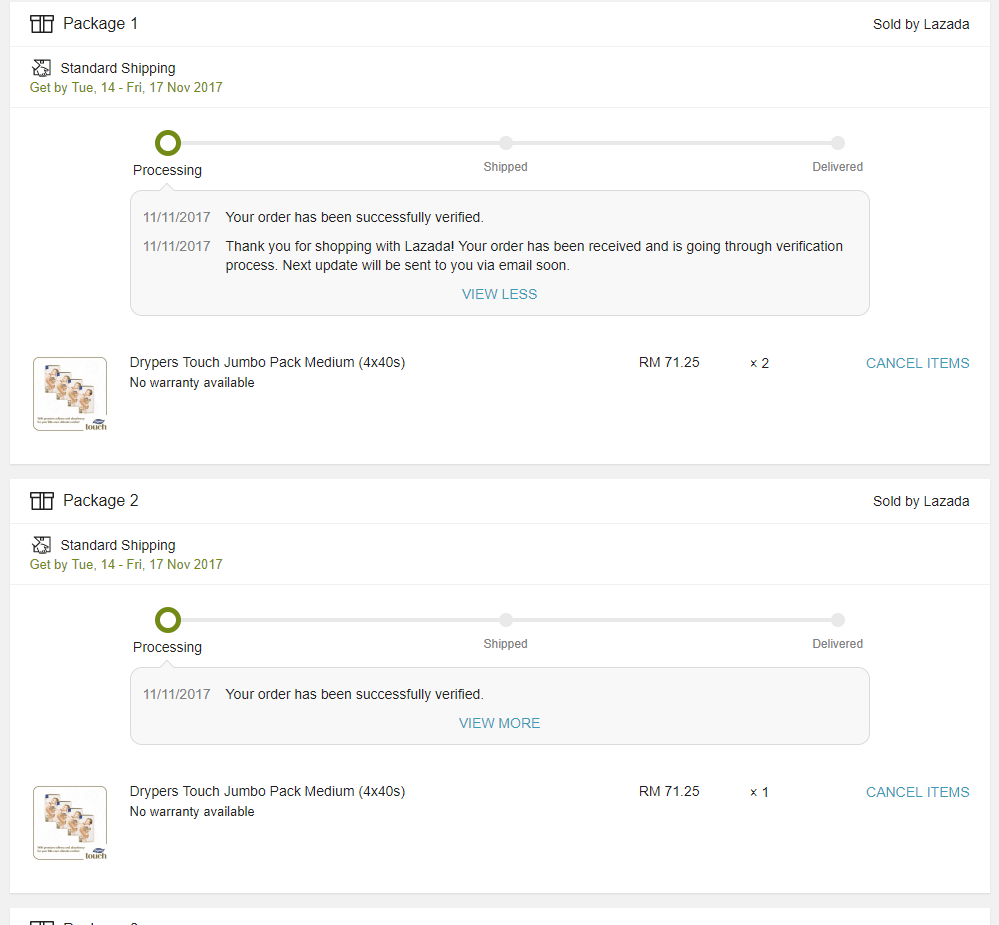Collapse Package 1 updates with View Less
Screen dimensions: 999x925
(x=499, y=294)
